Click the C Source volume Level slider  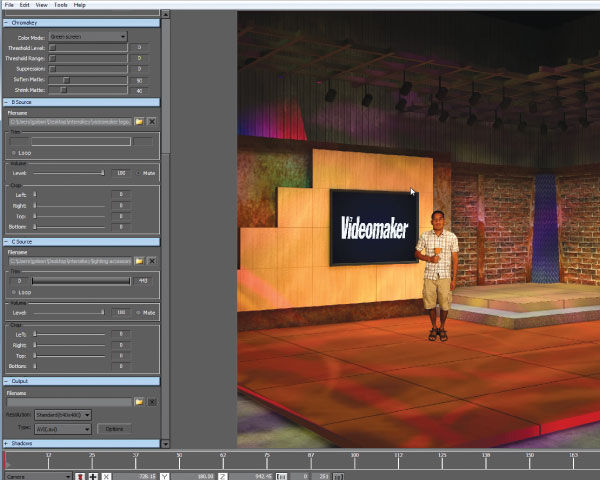pos(69,312)
